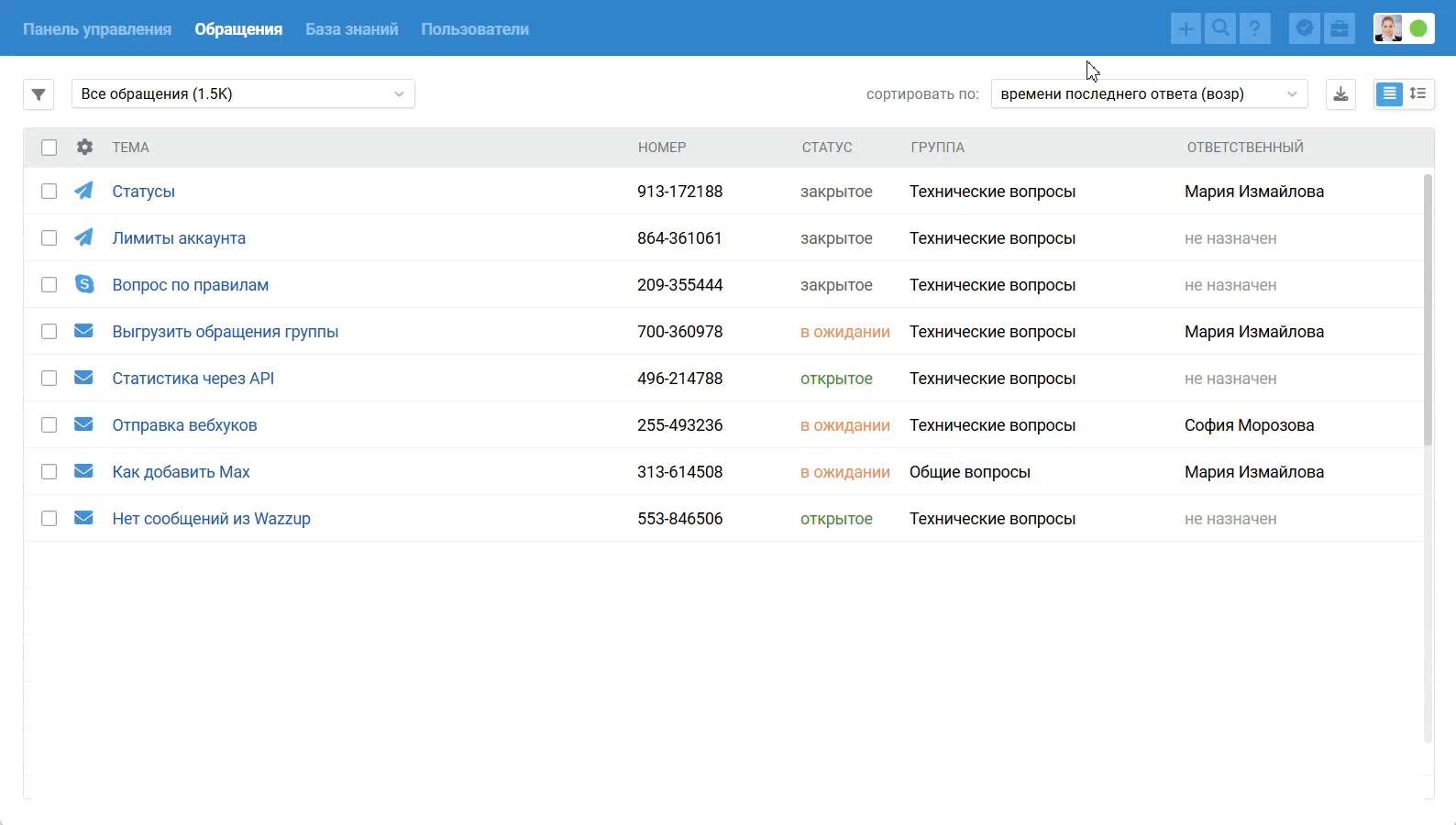Click the briefcase icon in the header

pyautogui.click(x=1340, y=28)
